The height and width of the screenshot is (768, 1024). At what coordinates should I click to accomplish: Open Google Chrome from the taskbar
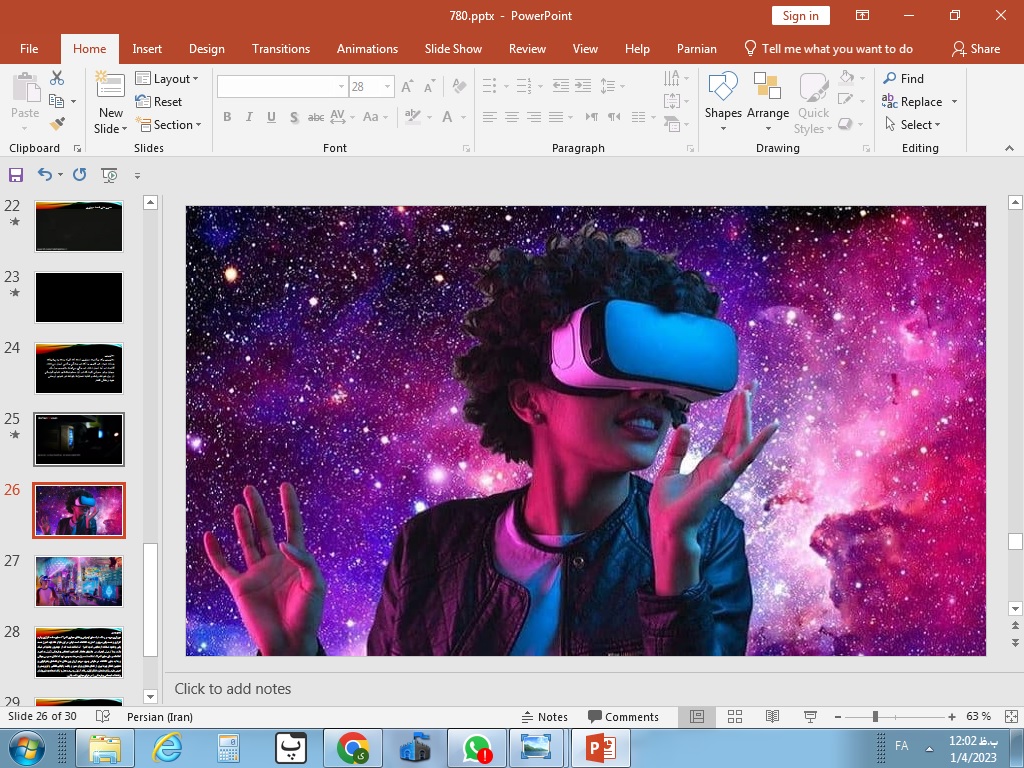[x=352, y=747]
